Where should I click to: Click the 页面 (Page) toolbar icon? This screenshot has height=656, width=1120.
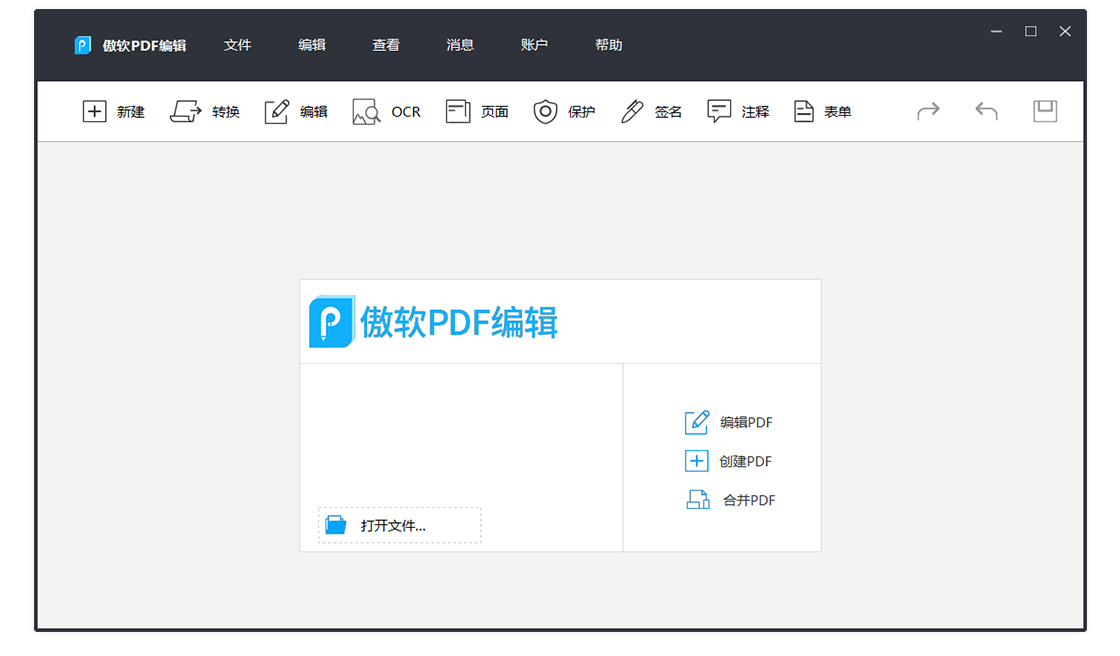458,111
